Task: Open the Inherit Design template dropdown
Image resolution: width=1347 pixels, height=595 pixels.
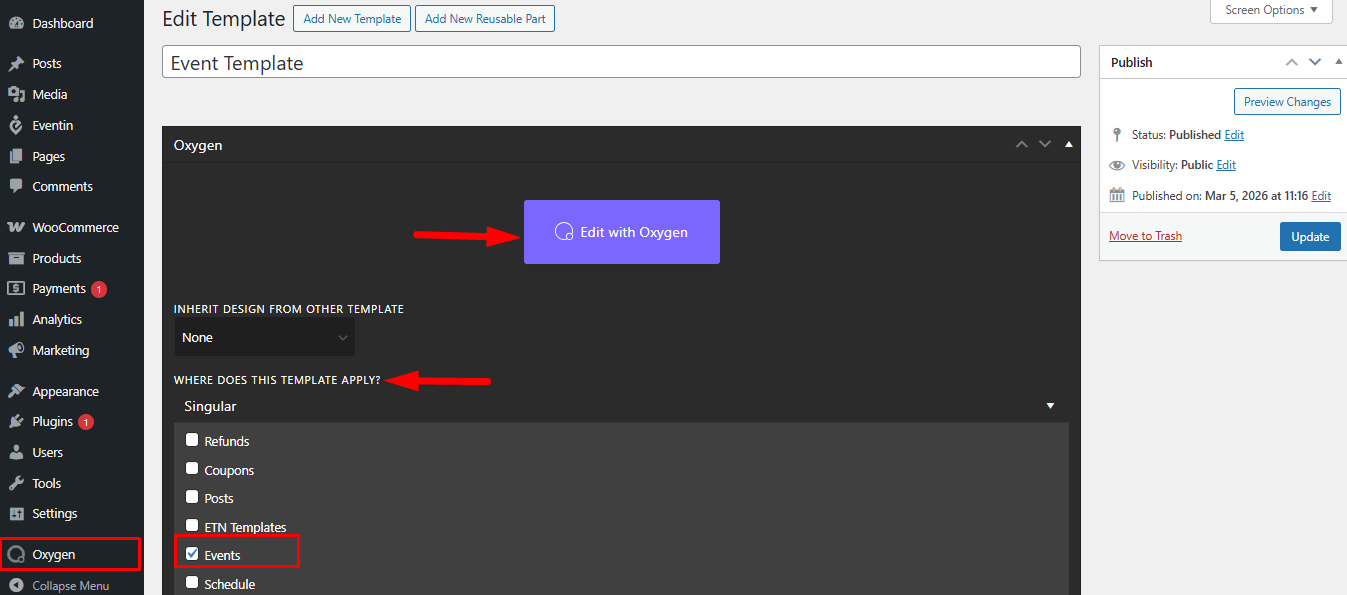Action: [264, 338]
